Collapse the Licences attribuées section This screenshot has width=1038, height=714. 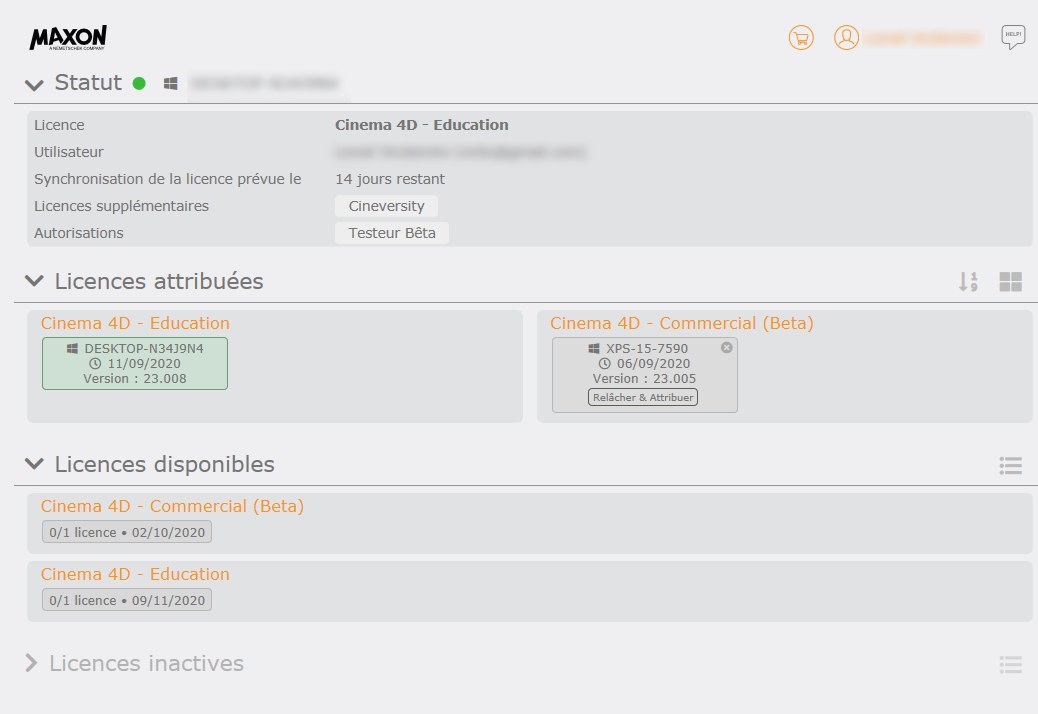pos(35,282)
